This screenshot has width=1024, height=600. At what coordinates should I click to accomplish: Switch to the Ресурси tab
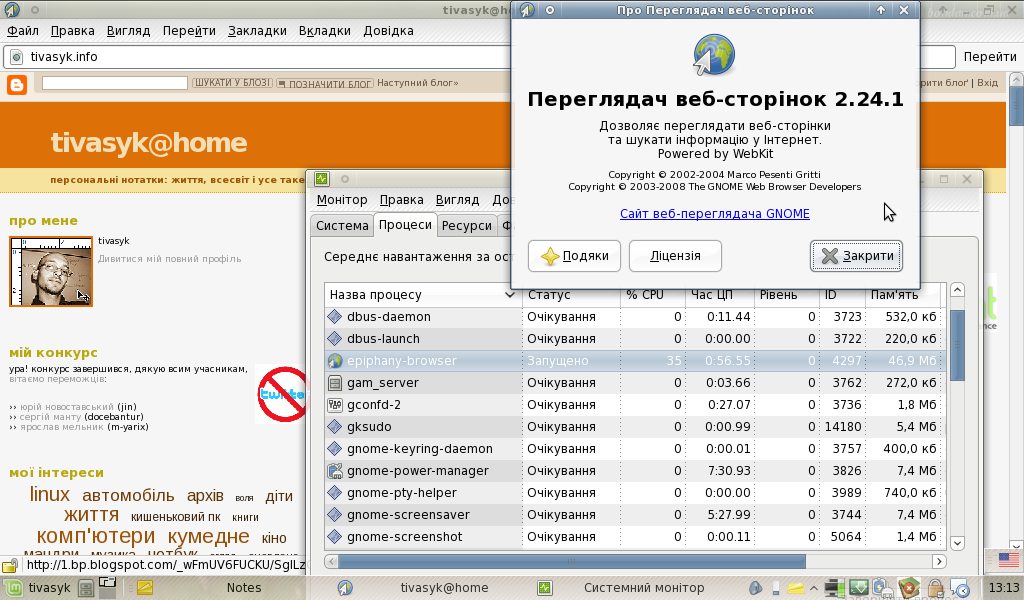click(x=466, y=225)
